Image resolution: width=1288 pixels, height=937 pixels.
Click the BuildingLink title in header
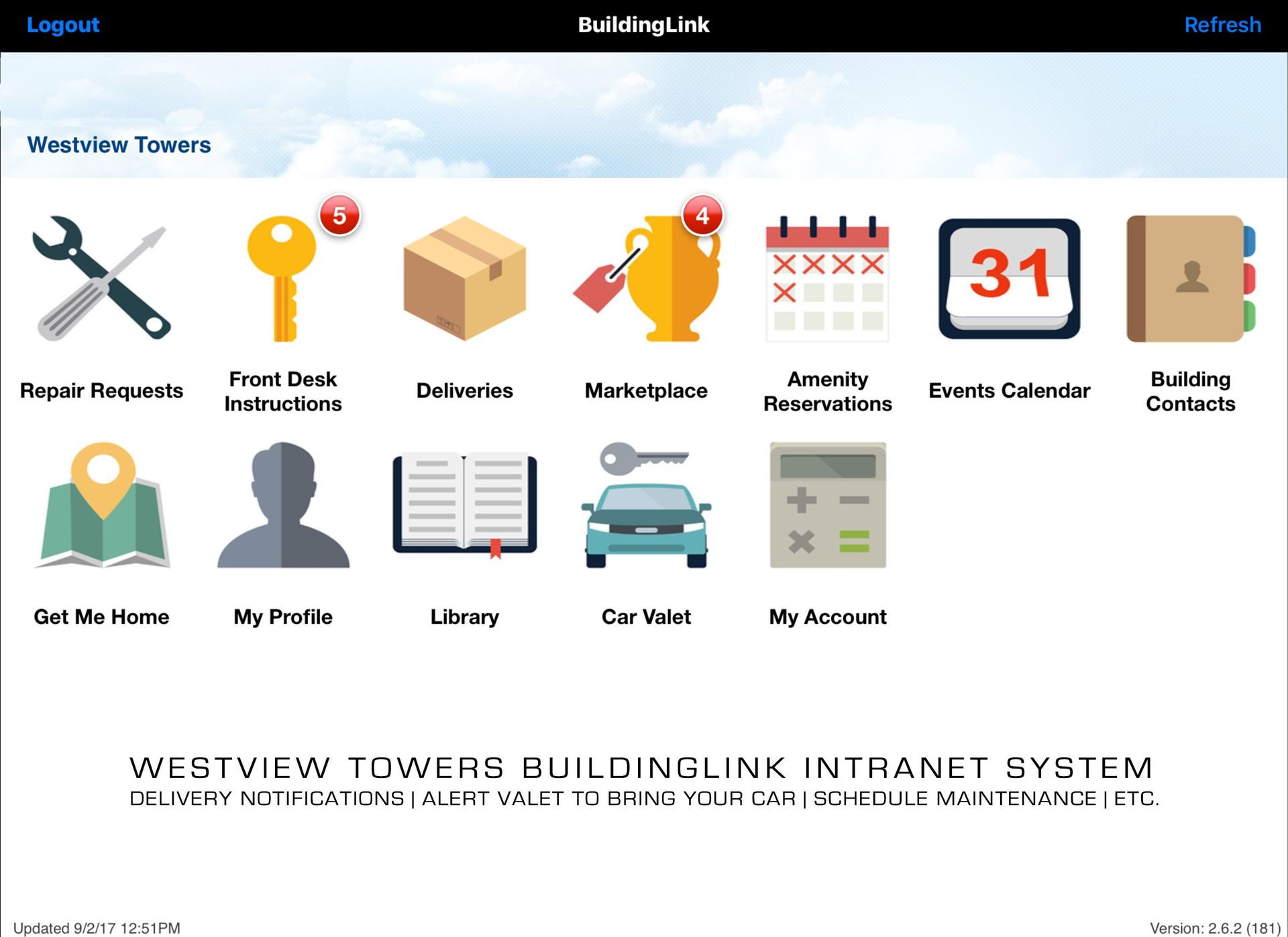[643, 25]
